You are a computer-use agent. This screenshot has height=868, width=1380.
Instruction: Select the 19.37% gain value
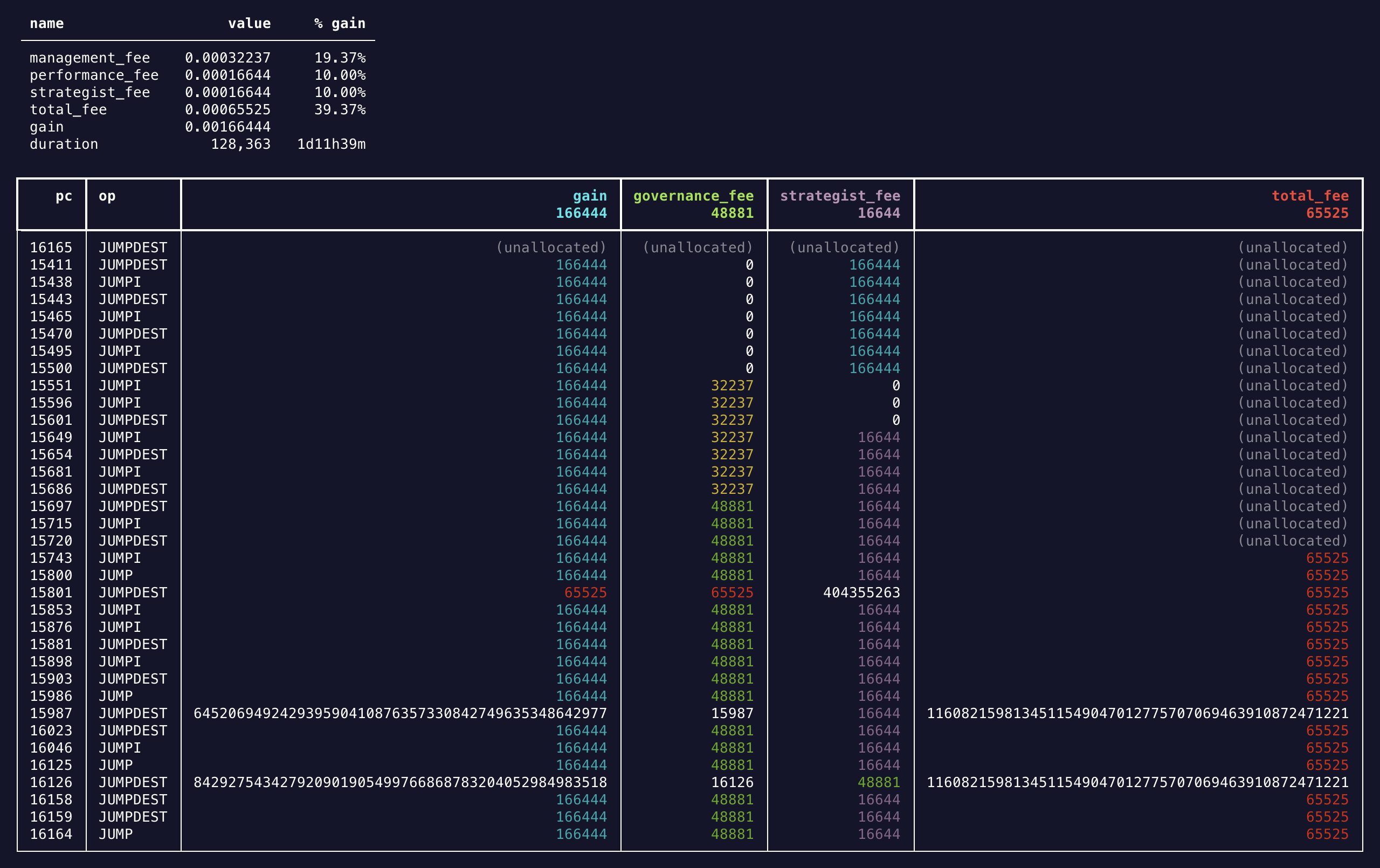coord(340,58)
